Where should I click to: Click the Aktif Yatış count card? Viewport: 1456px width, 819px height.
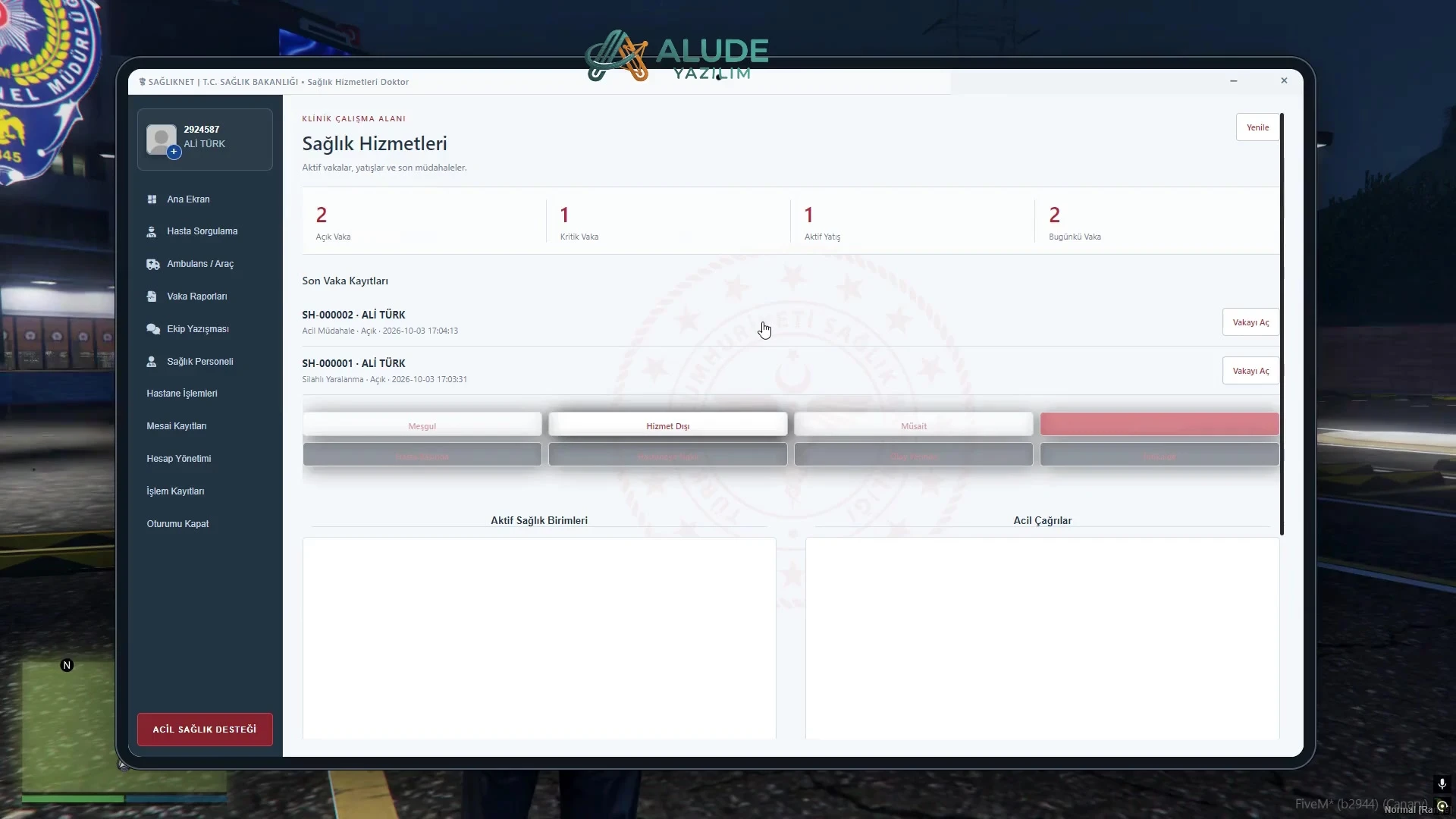point(912,222)
